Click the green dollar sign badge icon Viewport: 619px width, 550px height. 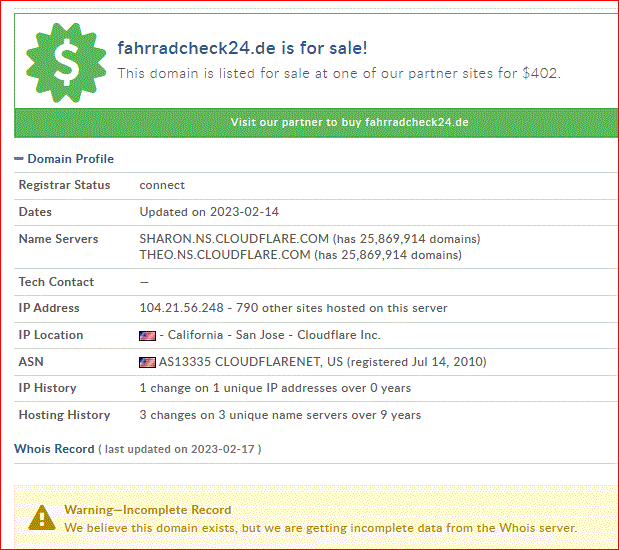pyautogui.click(x=66, y=63)
